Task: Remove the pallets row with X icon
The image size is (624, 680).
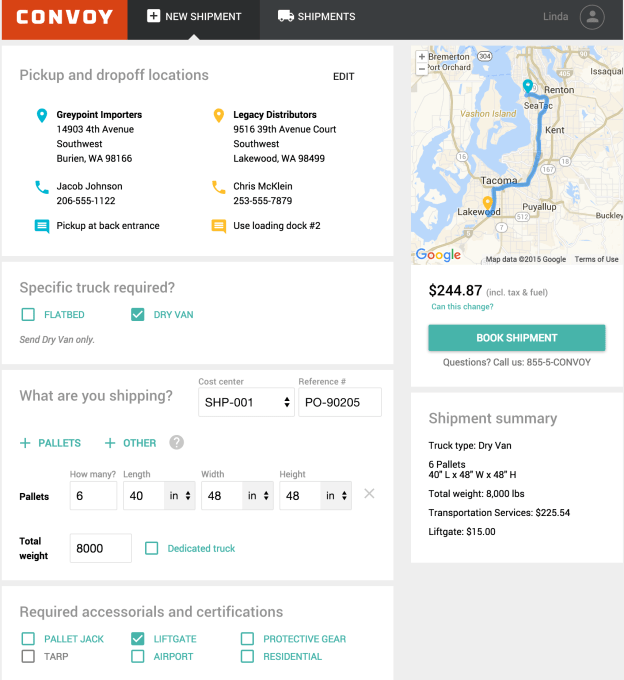Action: pyautogui.click(x=369, y=494)
